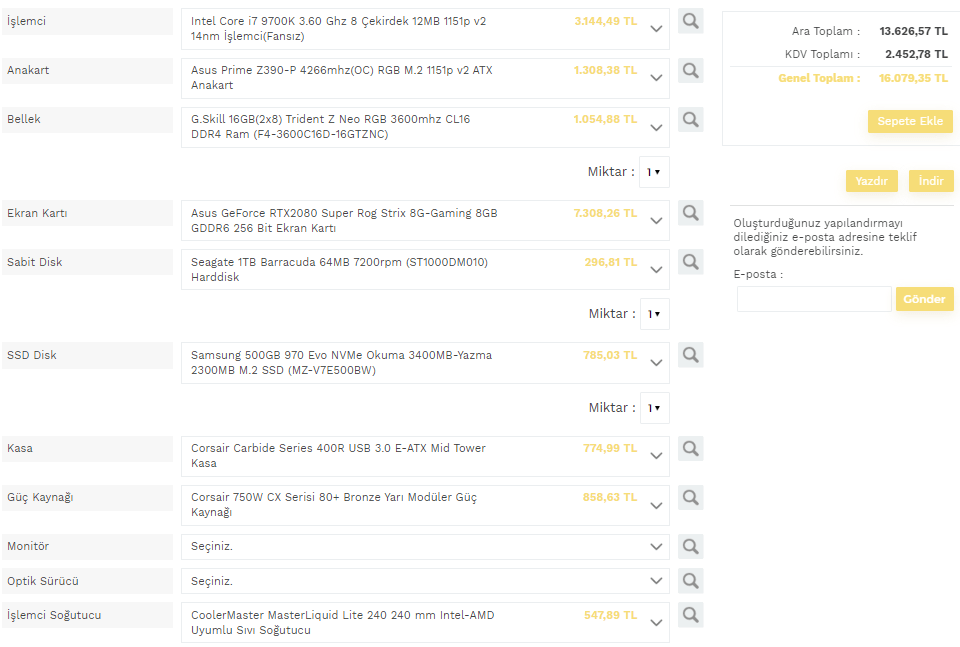Change the SSD Disk Miktar quantity
Viewport: 960px width, 647px height.
click(x=654, y=408)
